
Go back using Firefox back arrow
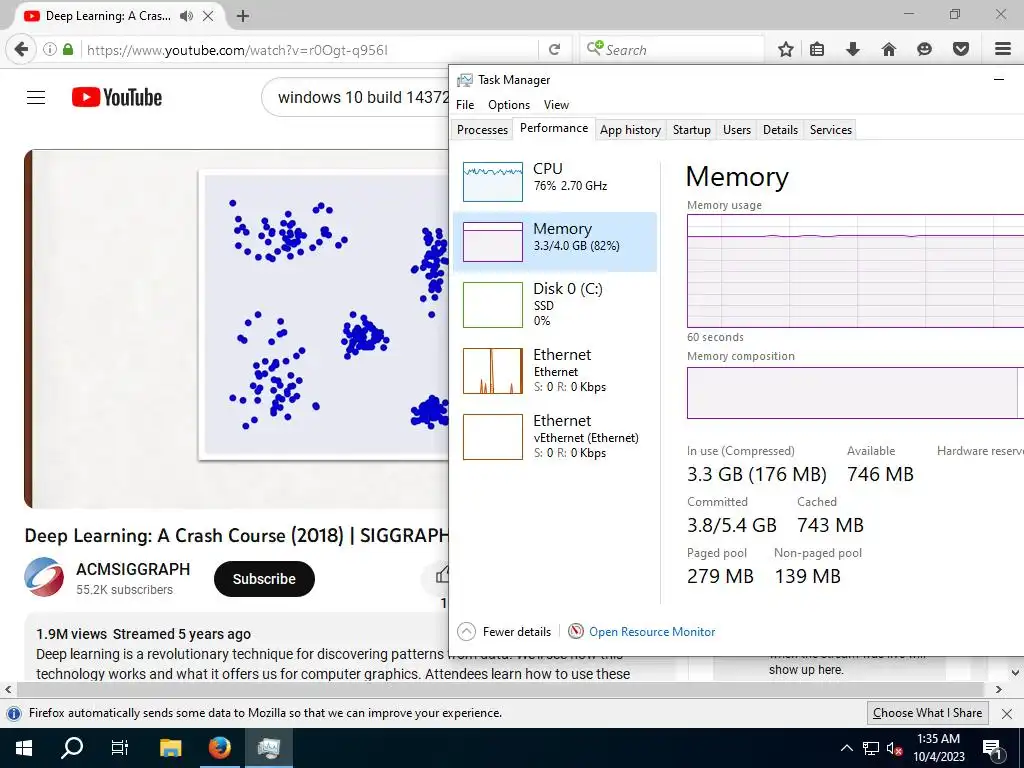click(22, 49)
